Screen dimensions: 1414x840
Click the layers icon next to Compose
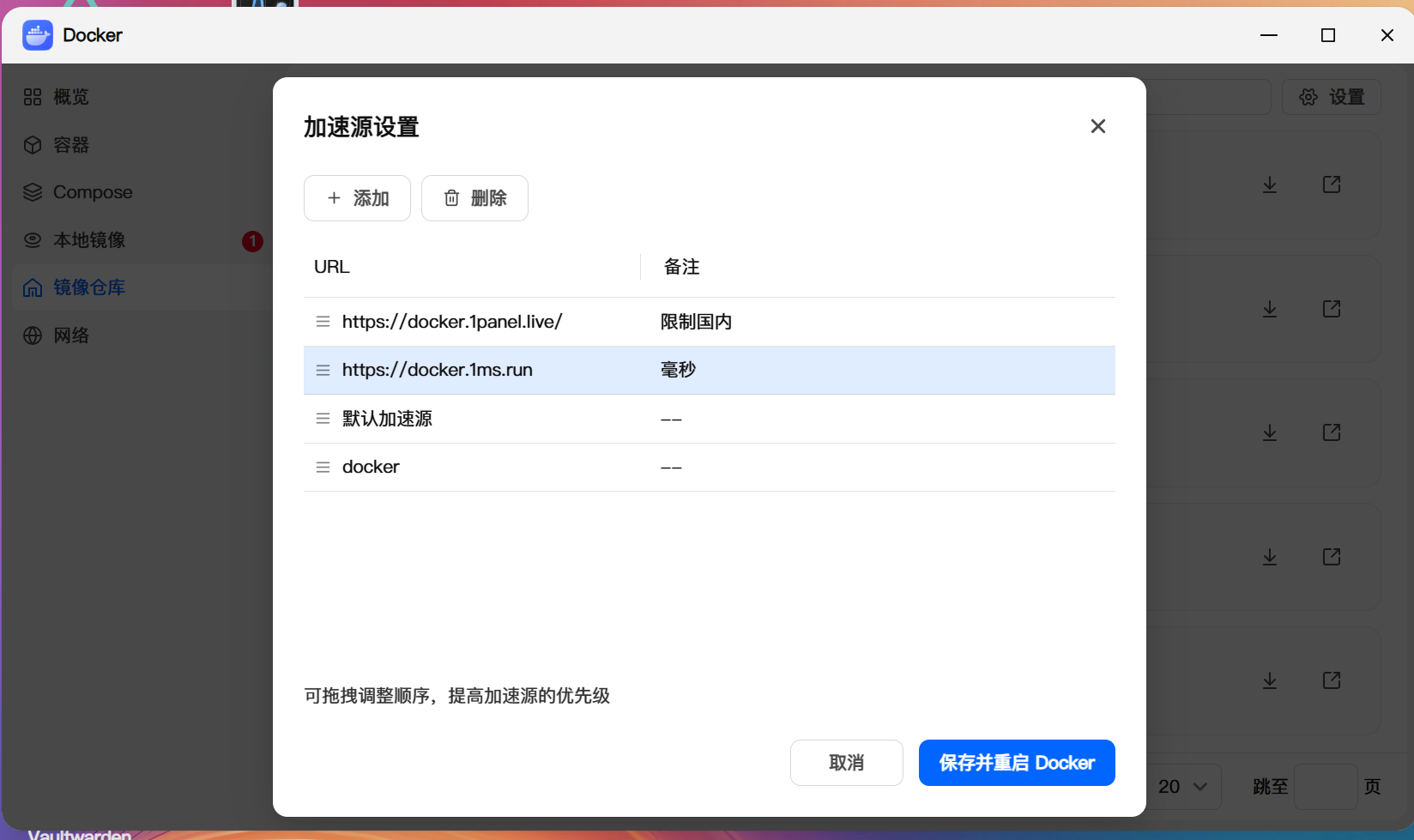coord(33,192)
